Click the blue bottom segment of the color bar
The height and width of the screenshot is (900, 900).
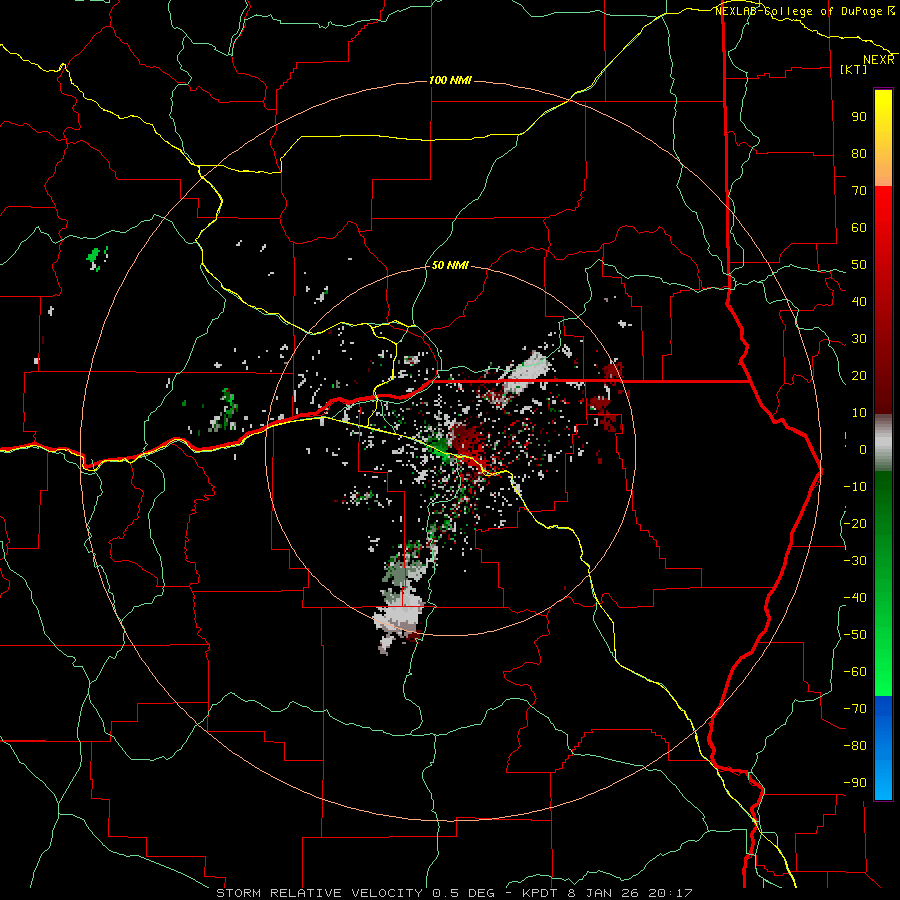[x=883, y=748]
